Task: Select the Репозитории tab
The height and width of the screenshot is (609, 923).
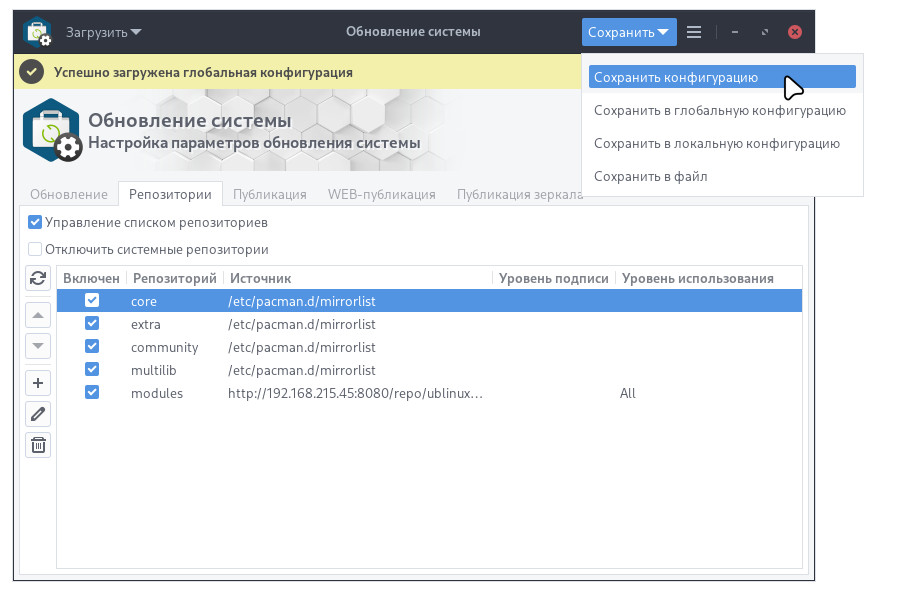Action: pyautogui.click(x=170, y=194)
